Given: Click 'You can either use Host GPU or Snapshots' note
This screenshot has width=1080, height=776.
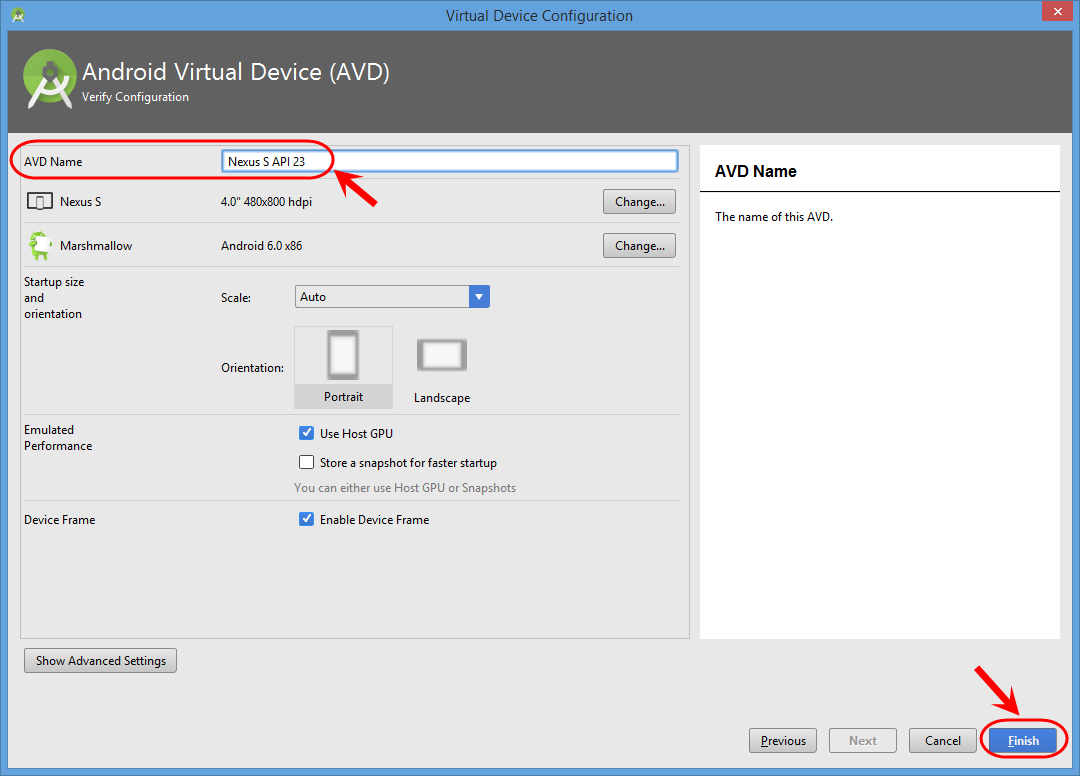Looking at the screenshot, I should 405,487.
